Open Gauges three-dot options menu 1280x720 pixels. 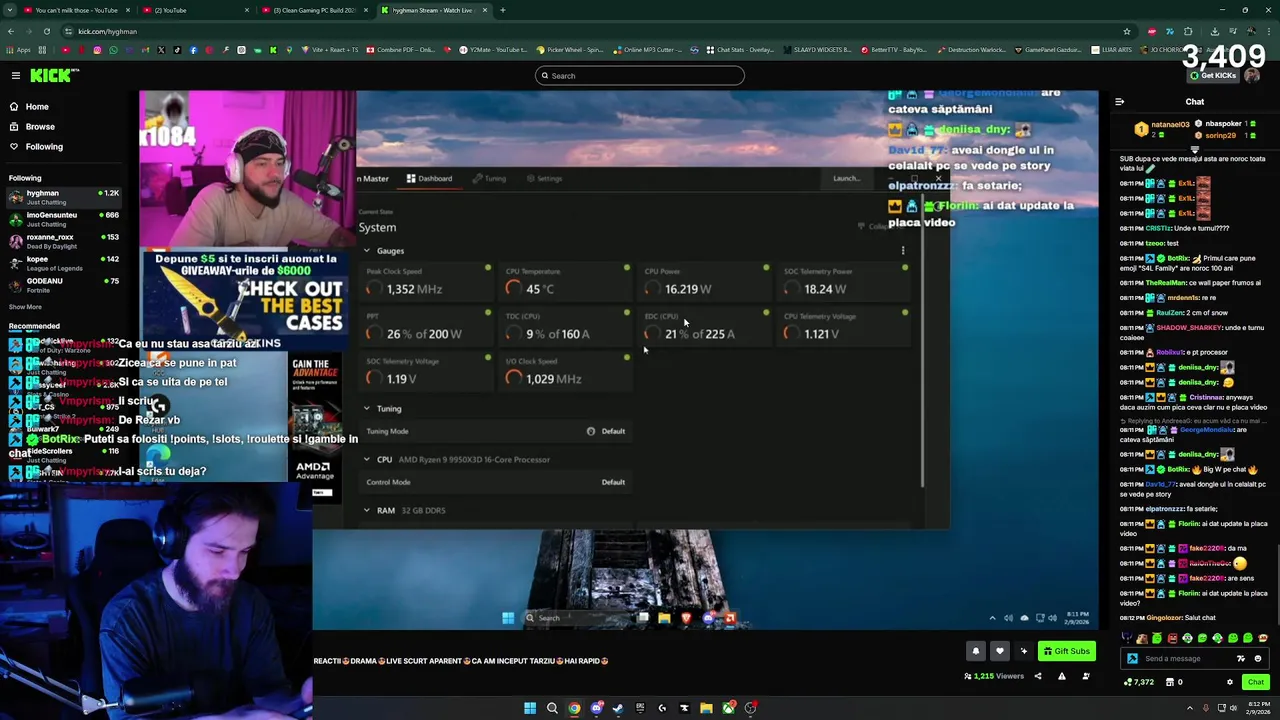click(903, 251)
